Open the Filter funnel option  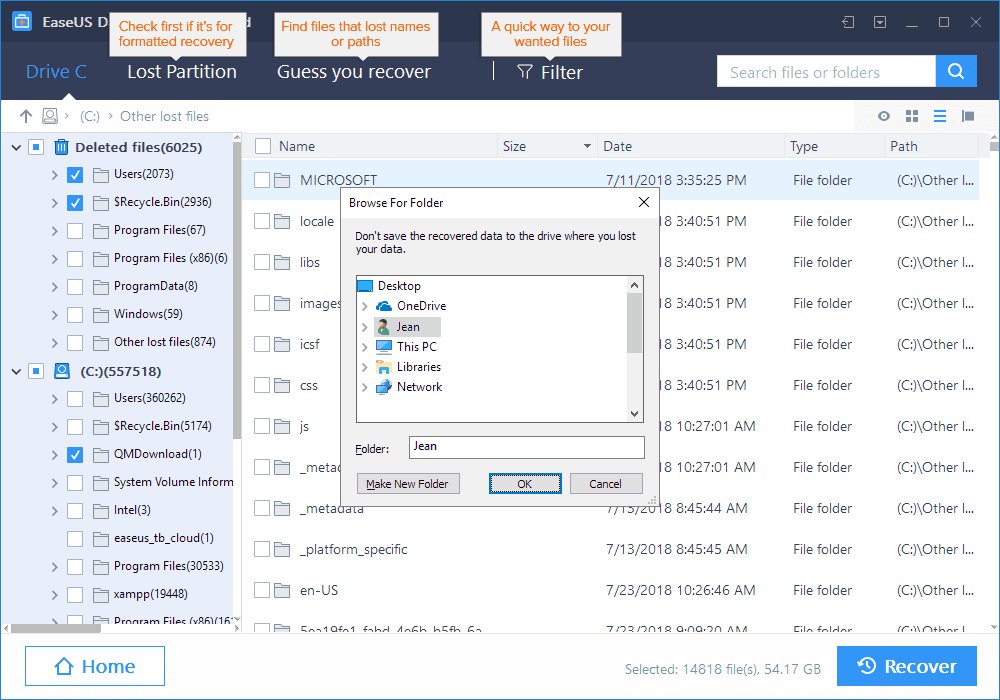point(549,72)
